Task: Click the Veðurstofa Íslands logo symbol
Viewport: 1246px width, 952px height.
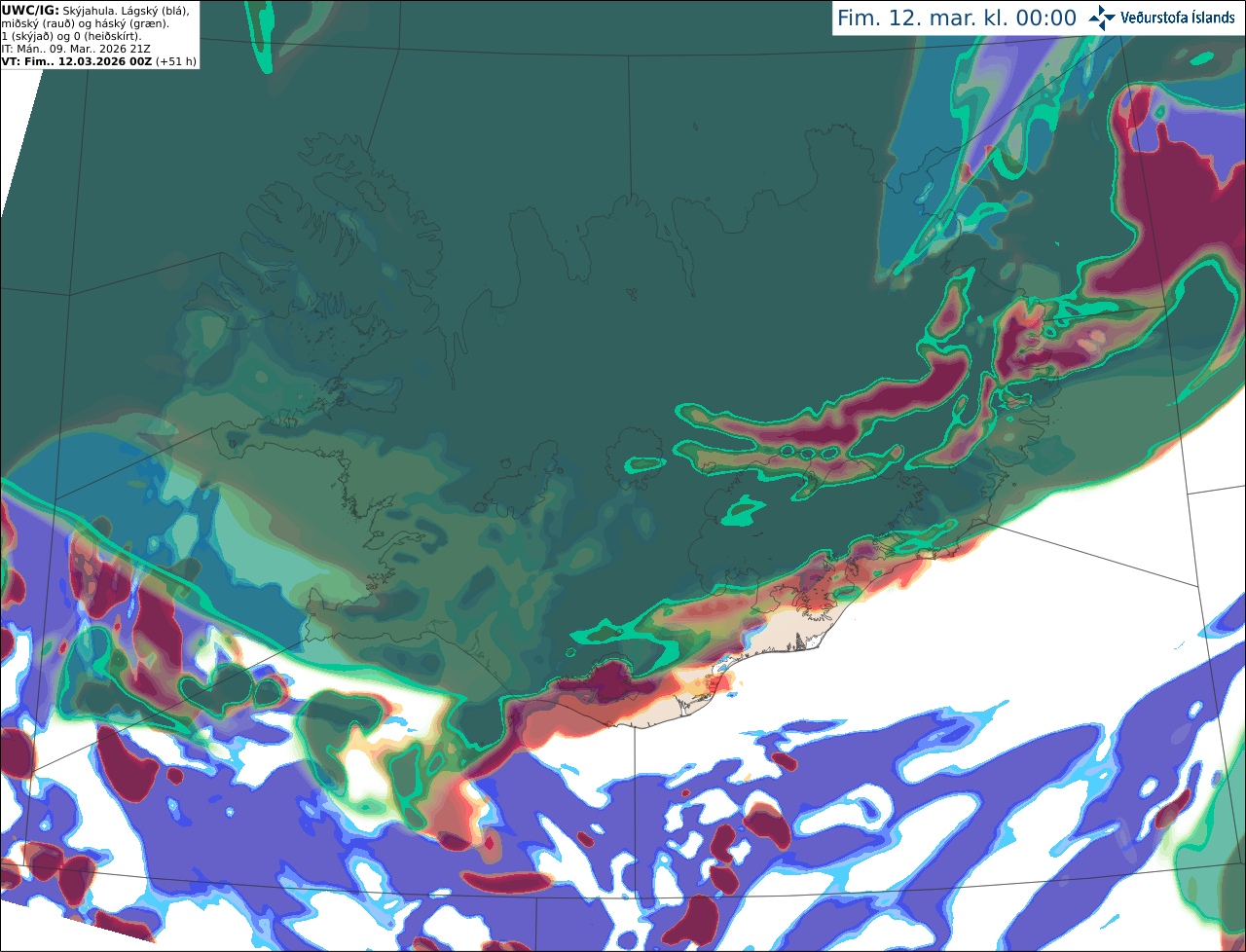Action: coord(1102,18)
